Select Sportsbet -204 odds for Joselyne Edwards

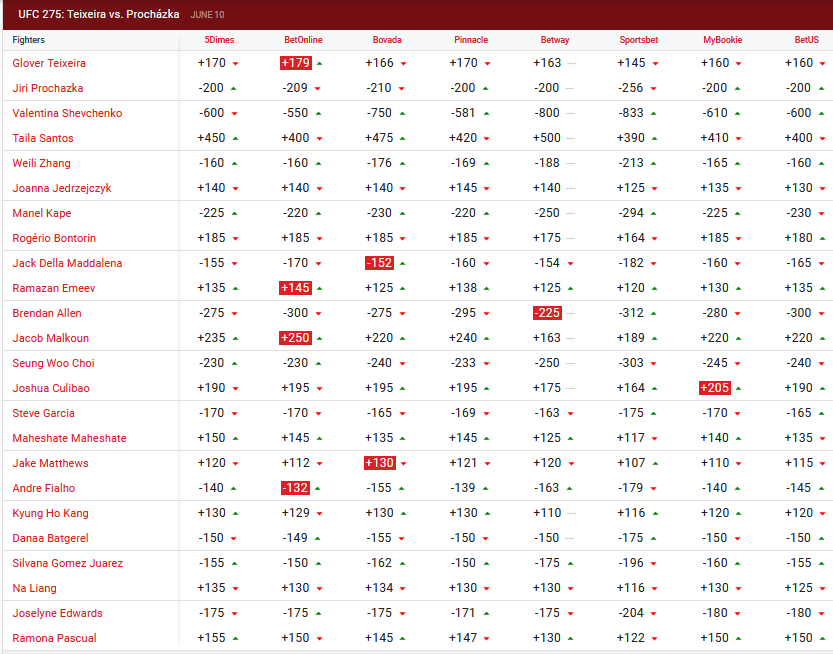631,612
